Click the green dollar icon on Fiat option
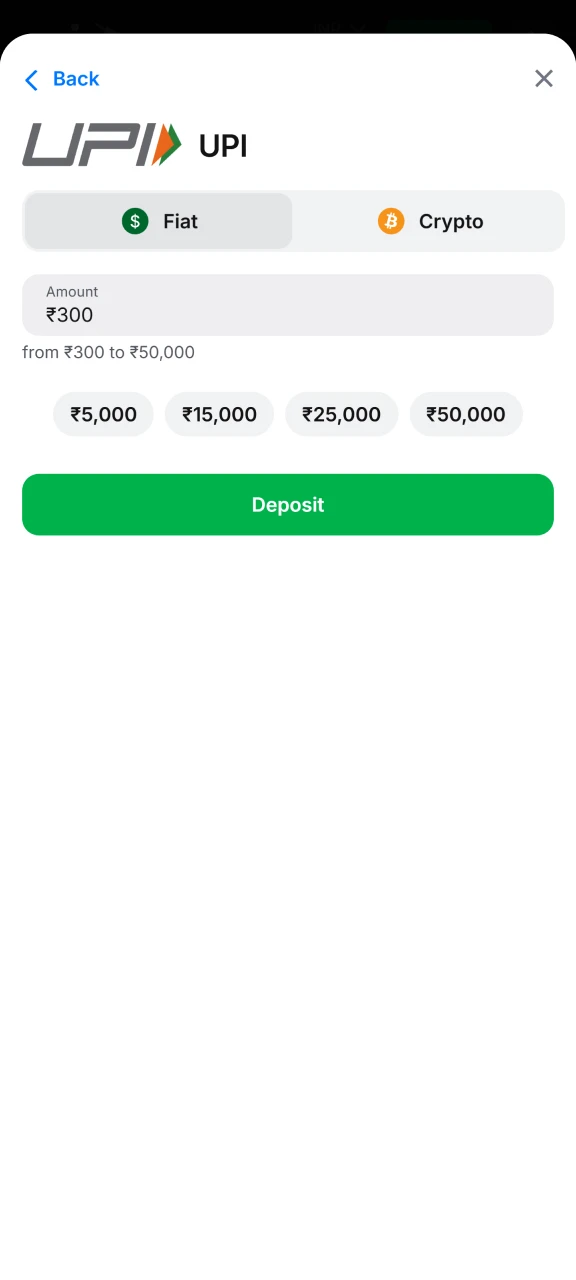 click(x=135, y=221)
